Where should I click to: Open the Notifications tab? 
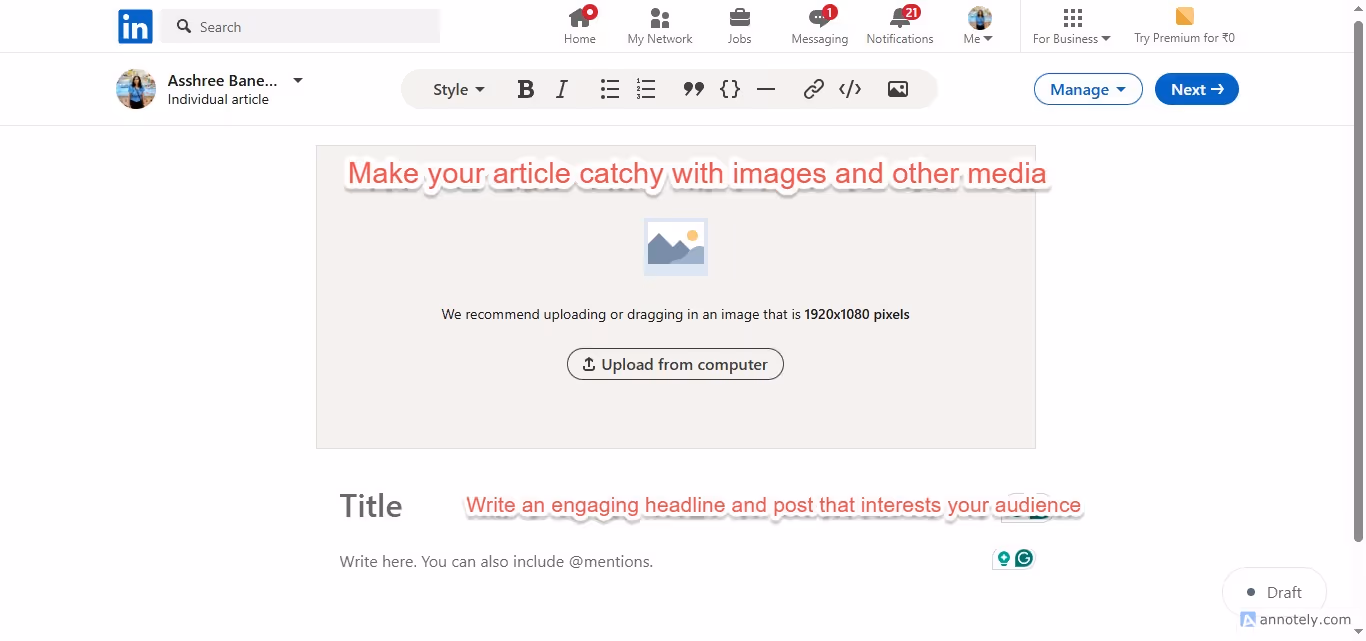point(899,26)
